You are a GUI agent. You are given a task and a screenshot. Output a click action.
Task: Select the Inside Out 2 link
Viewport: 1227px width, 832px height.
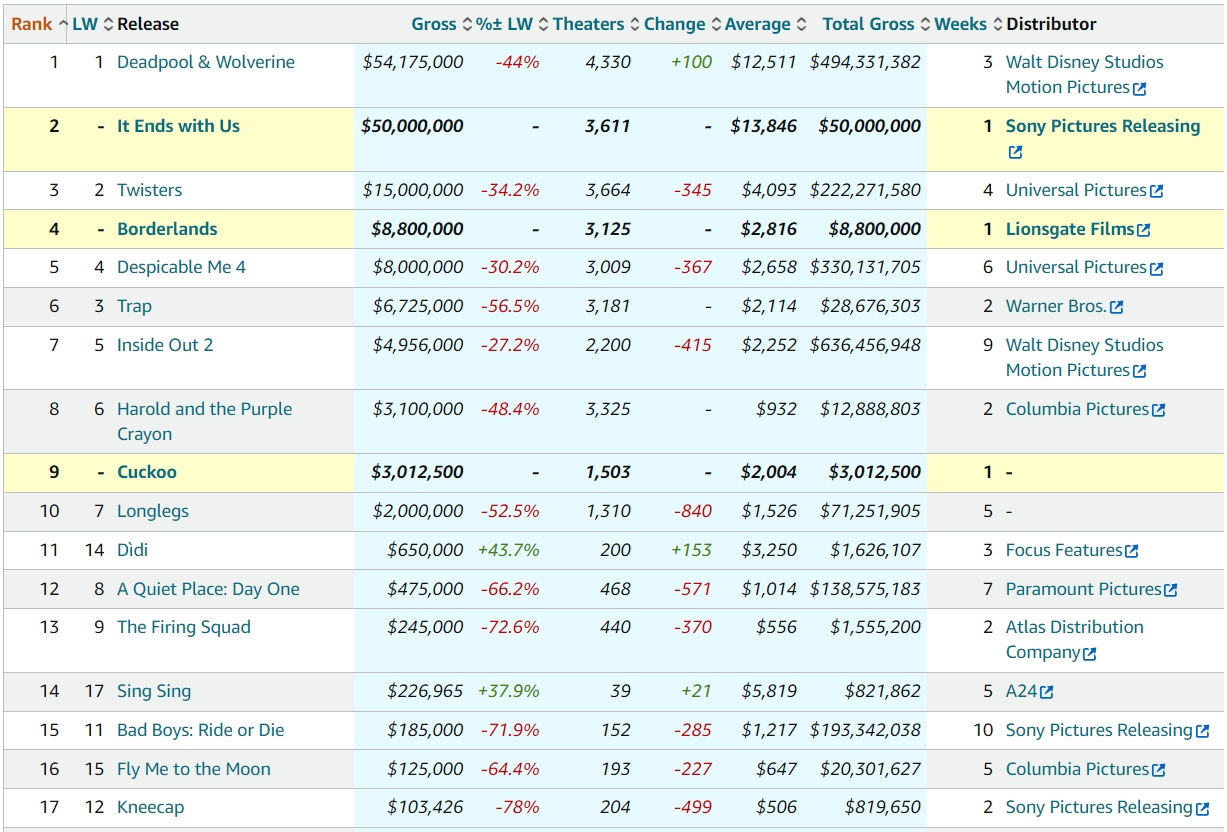coord(165,345)
